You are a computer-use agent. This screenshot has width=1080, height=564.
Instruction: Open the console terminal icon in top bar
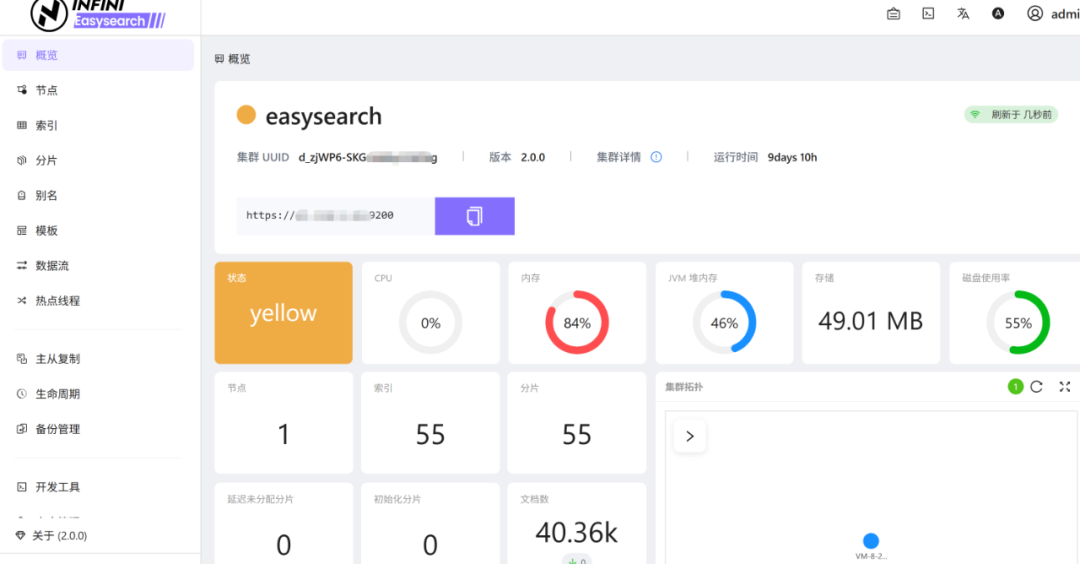point(928,14)
